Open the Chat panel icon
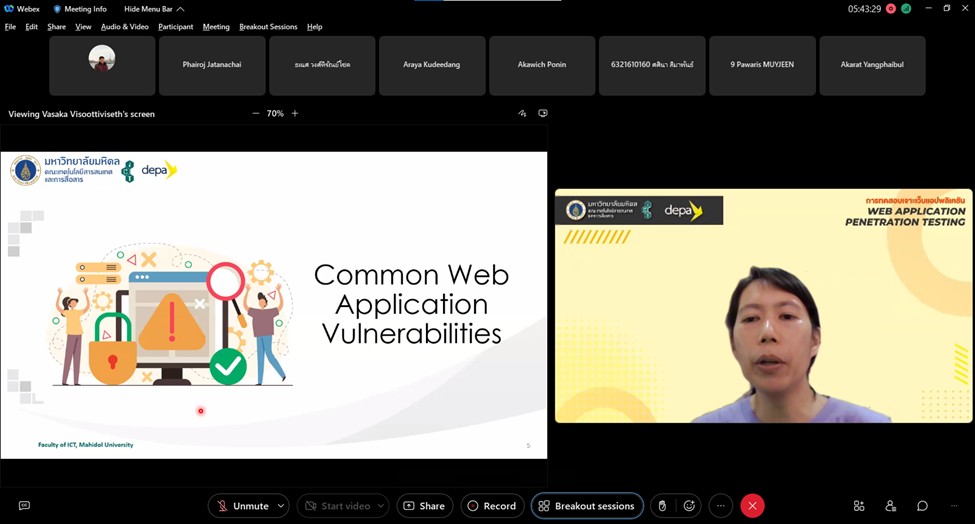 922,506
